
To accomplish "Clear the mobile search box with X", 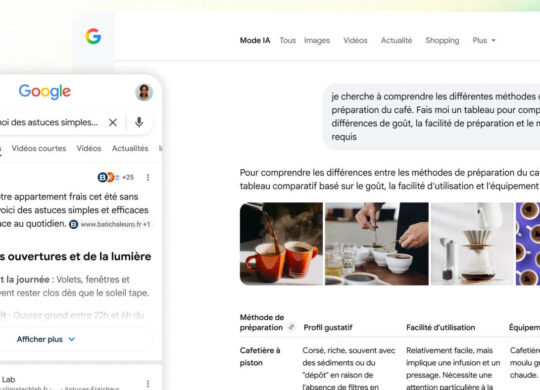I will [x=113, y=122].
